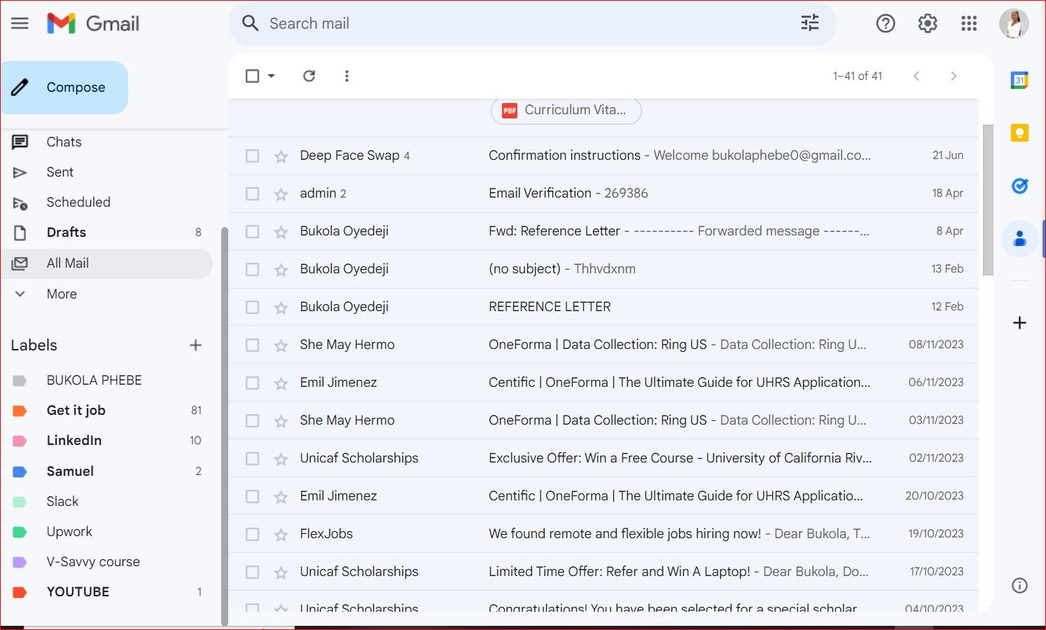Click the Gmail logo

click(x=93, y=23)
